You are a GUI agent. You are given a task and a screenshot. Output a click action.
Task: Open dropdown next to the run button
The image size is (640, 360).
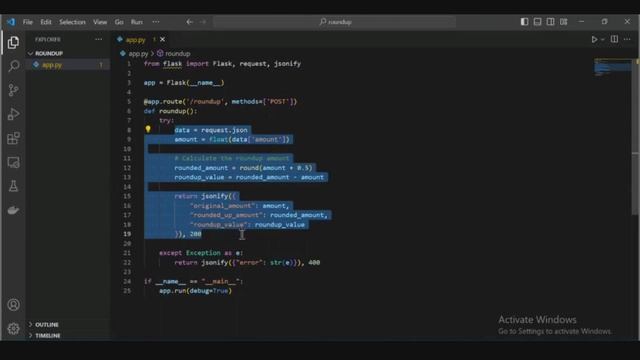click(602, 40)
